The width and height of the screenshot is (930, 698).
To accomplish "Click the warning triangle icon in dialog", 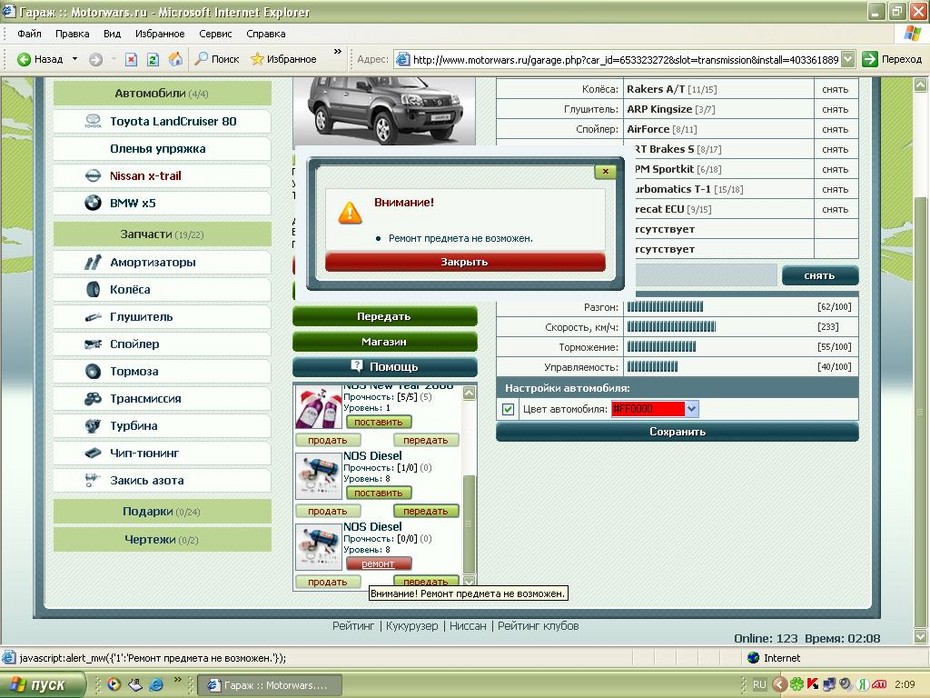I will pyautogui.click(x=350, y=213).
